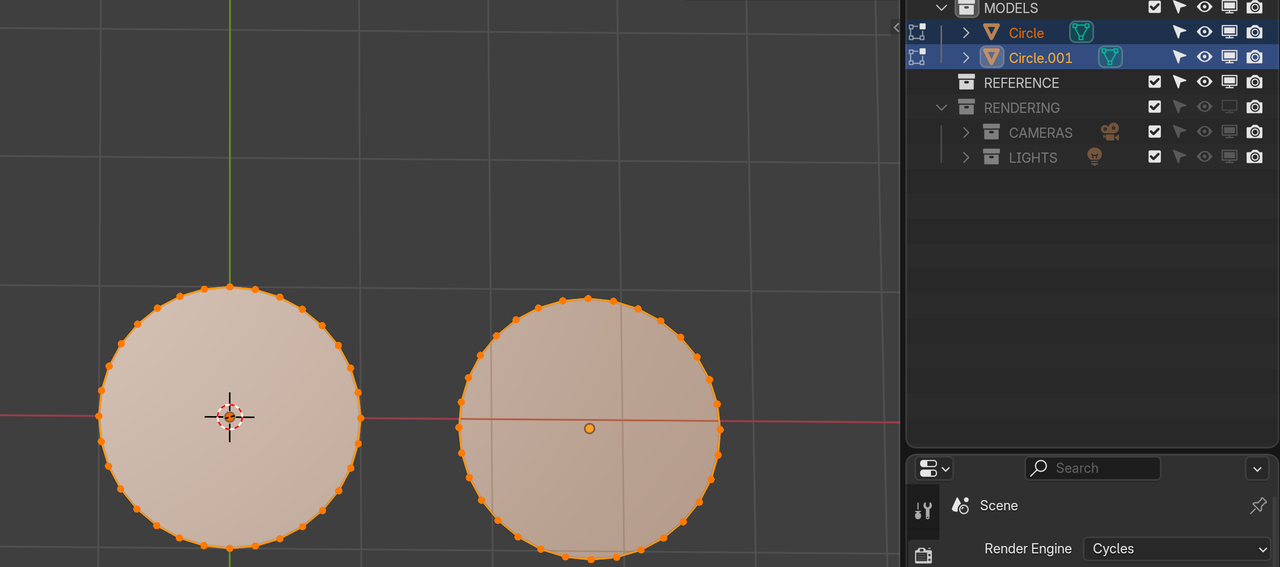Click the Circle.001 object triangle icon
1280x567 pixels.
(991, 57)
